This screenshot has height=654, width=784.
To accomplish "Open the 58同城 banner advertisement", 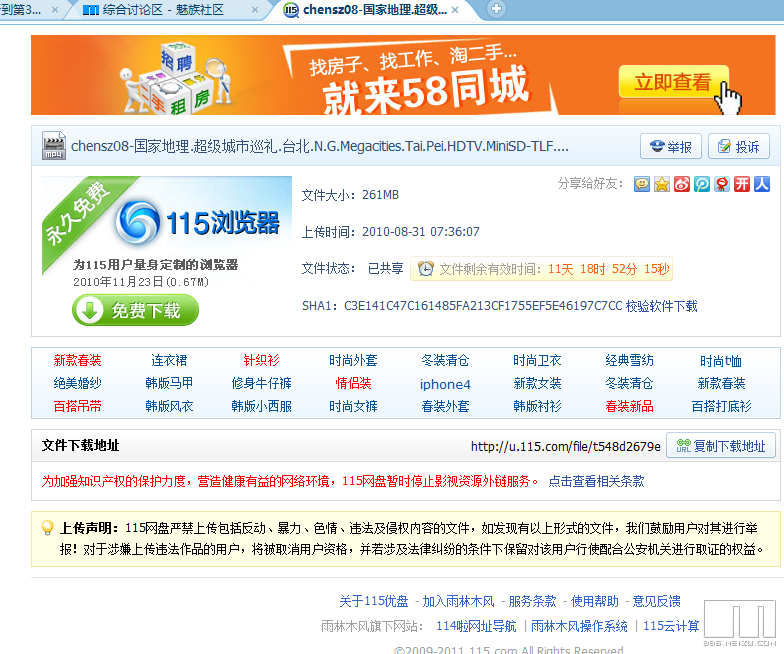I will coord(403,75).
